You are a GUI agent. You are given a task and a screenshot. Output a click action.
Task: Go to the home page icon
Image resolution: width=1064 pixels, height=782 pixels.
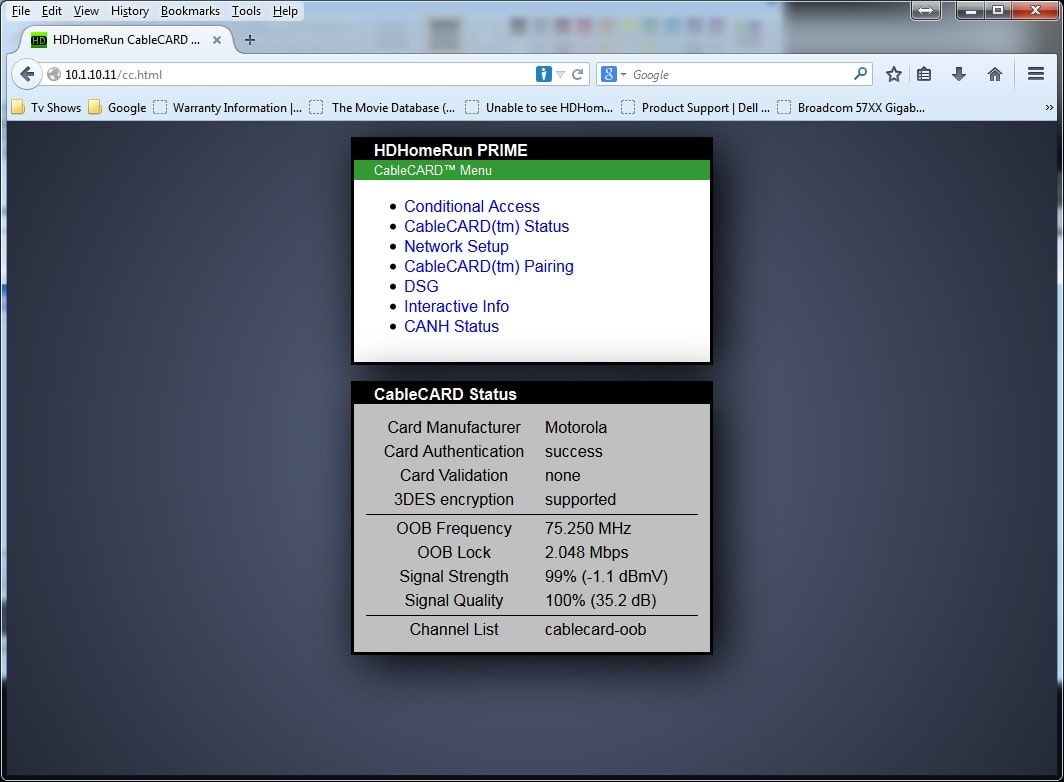pos(994,74)
